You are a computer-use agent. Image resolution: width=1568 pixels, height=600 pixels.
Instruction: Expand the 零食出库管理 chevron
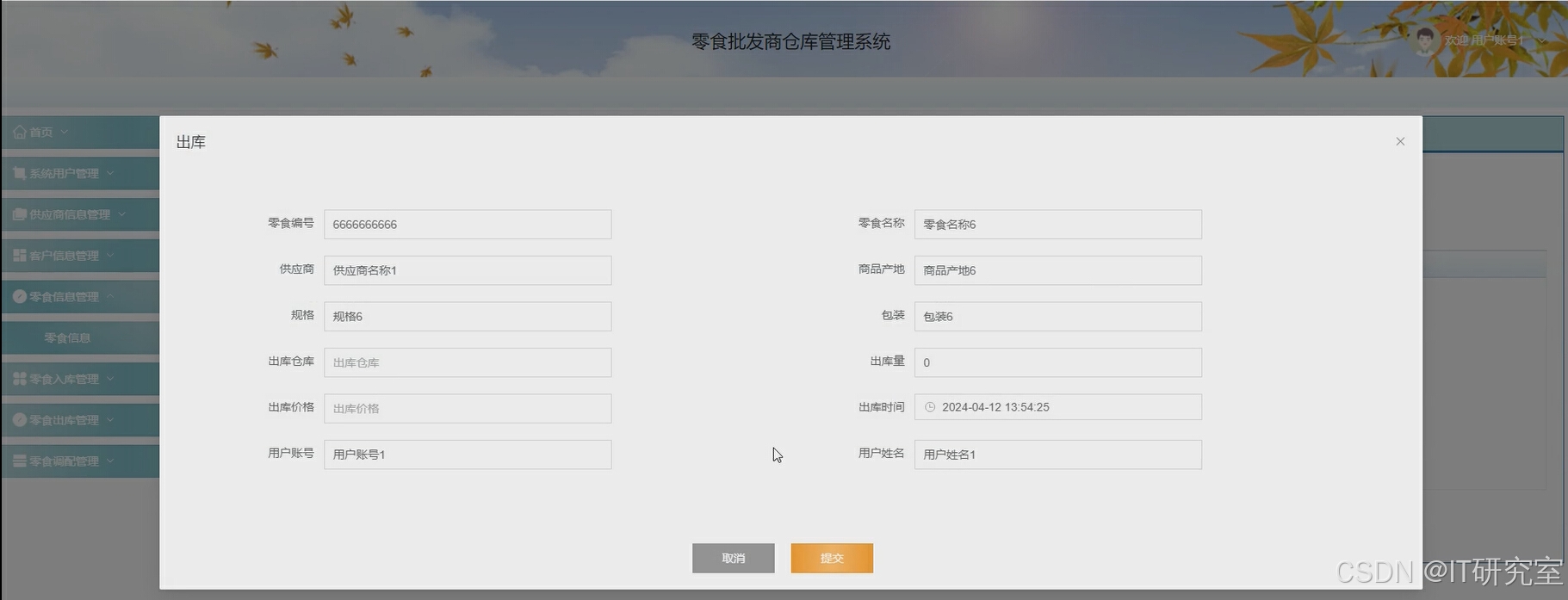pos(110,420)
